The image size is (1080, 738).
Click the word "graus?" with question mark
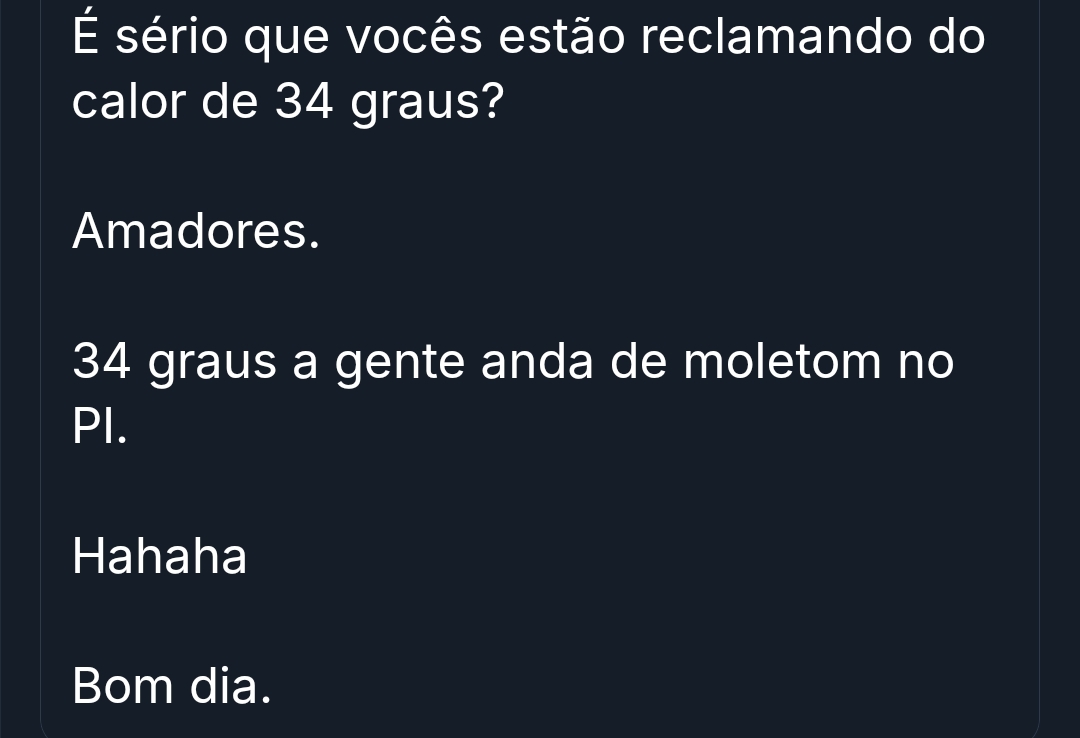pyautogui.click(x=426, y=105)
